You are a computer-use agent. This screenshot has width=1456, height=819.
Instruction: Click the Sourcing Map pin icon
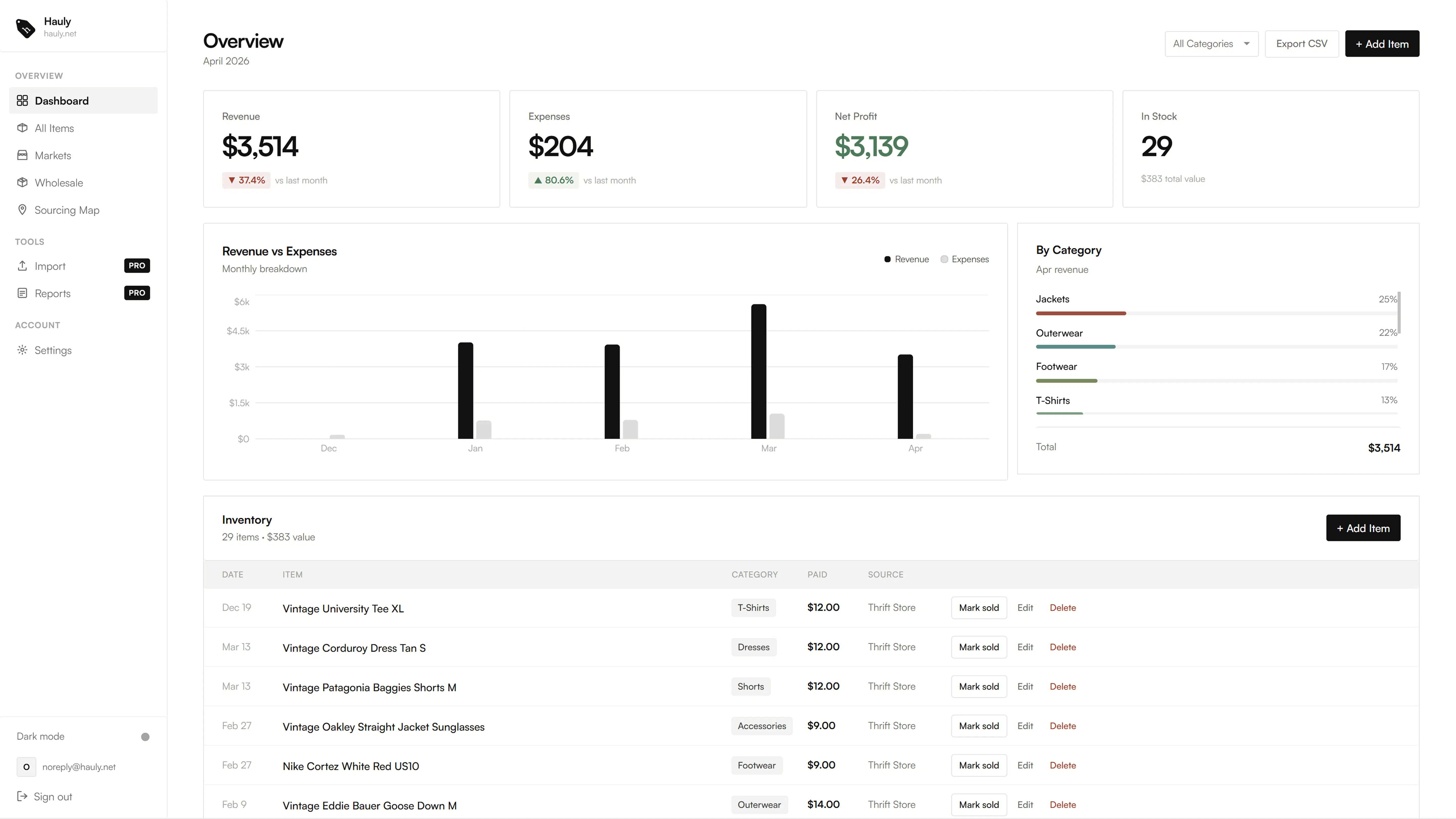click(x=22, y=210)
